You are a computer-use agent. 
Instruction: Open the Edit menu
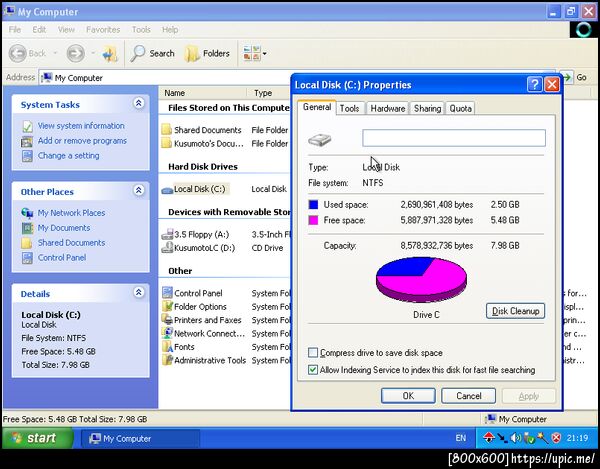click(x=39, y=29)
